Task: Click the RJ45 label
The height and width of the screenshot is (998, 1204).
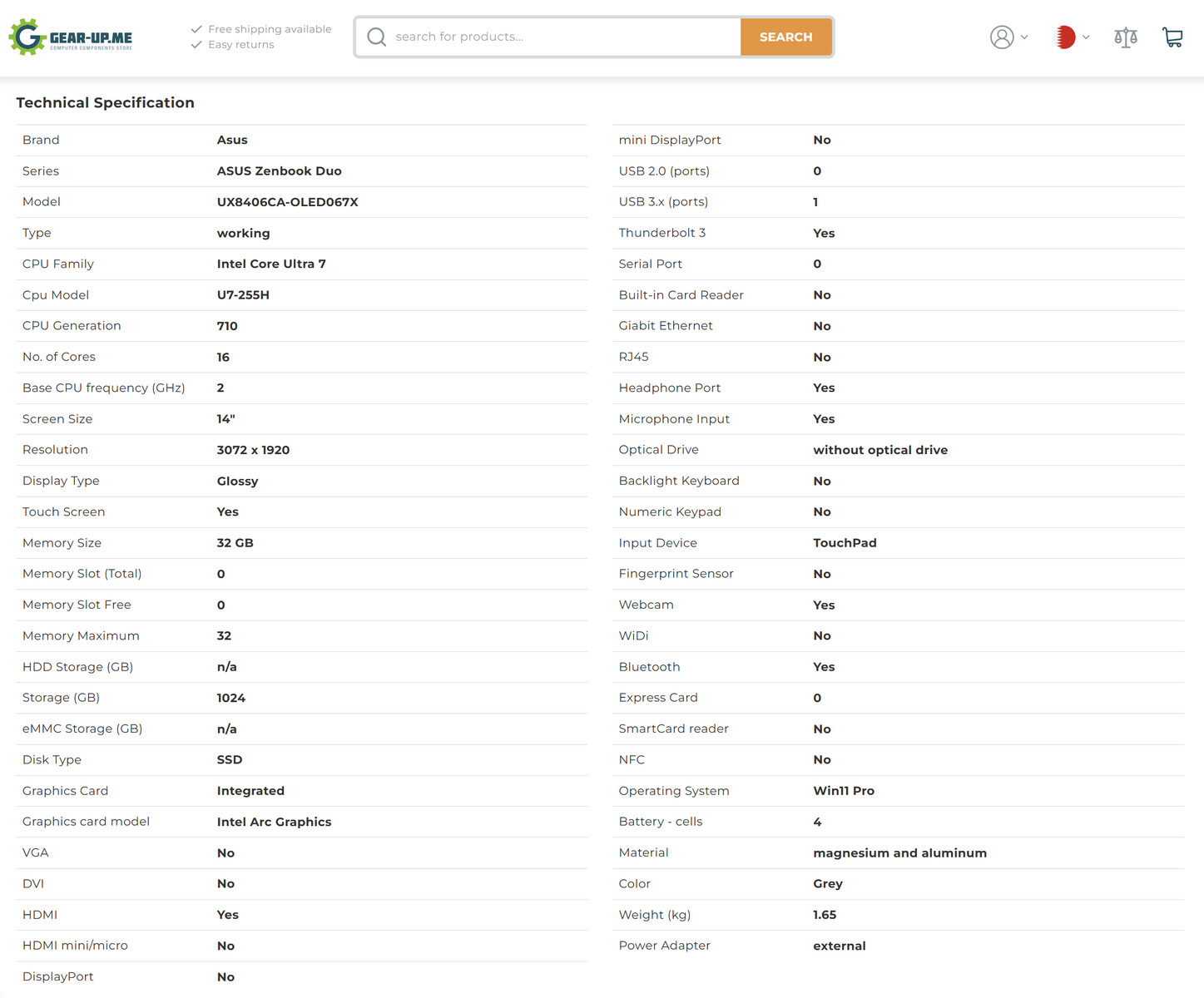Action: tap(633, 357)
